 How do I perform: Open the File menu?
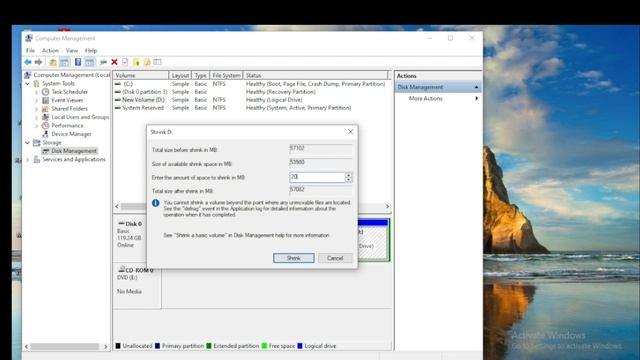31,51
